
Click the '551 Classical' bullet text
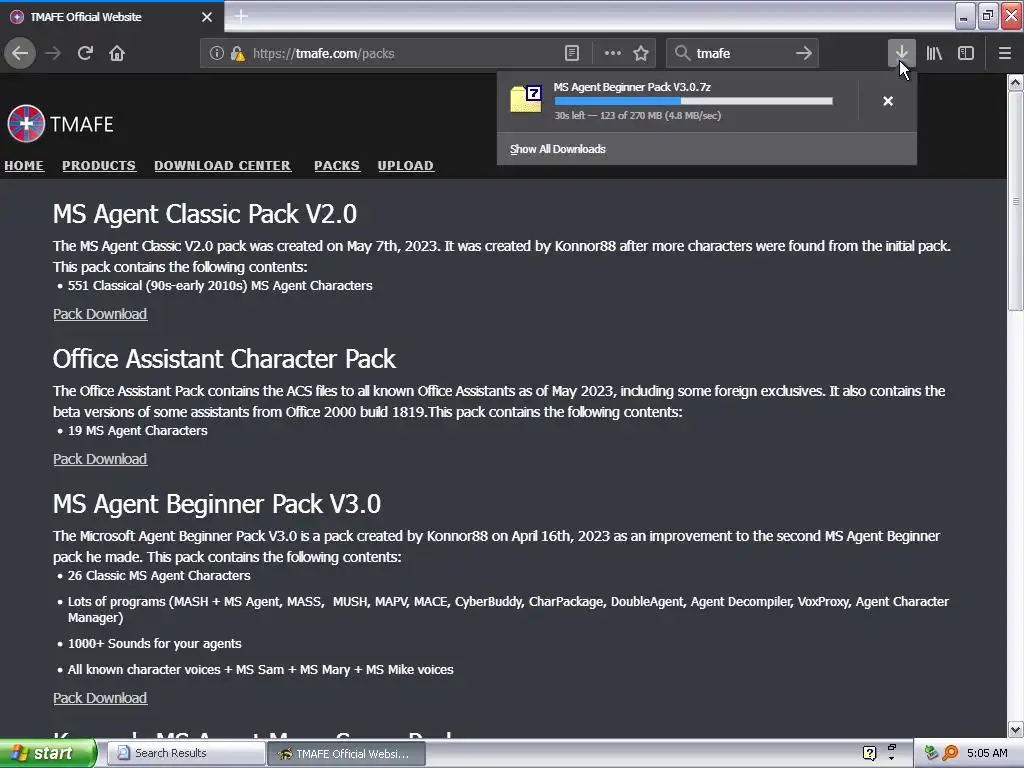(x=220, y=285)
